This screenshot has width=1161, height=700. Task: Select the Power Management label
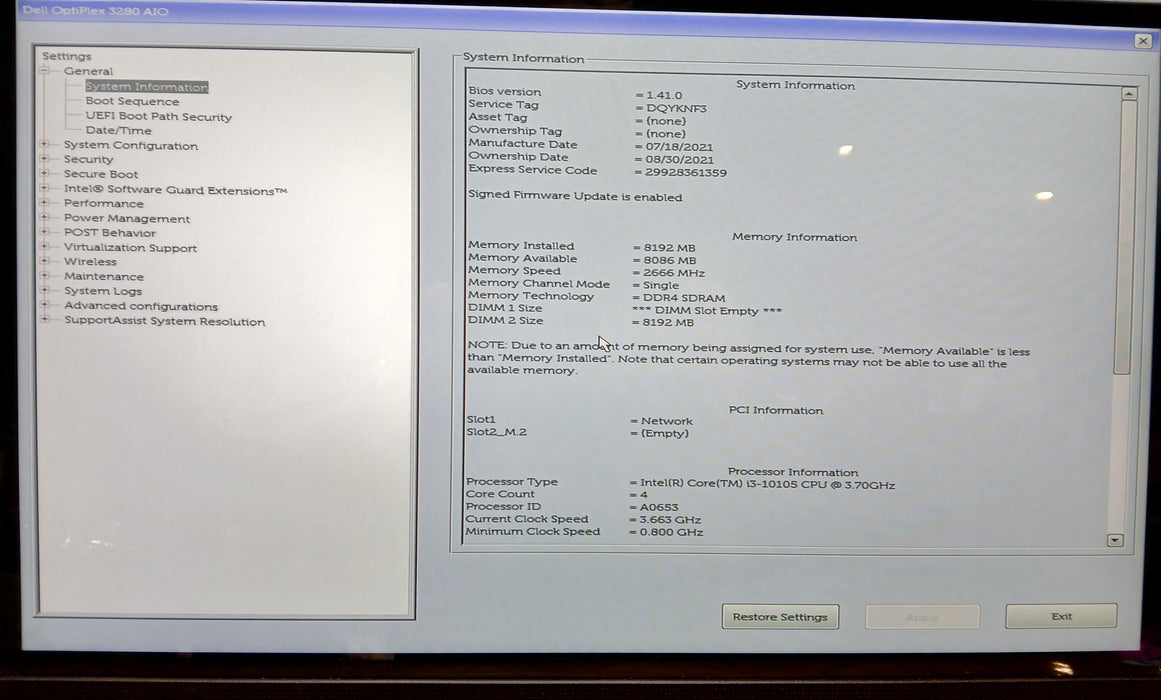coord(127,219)
